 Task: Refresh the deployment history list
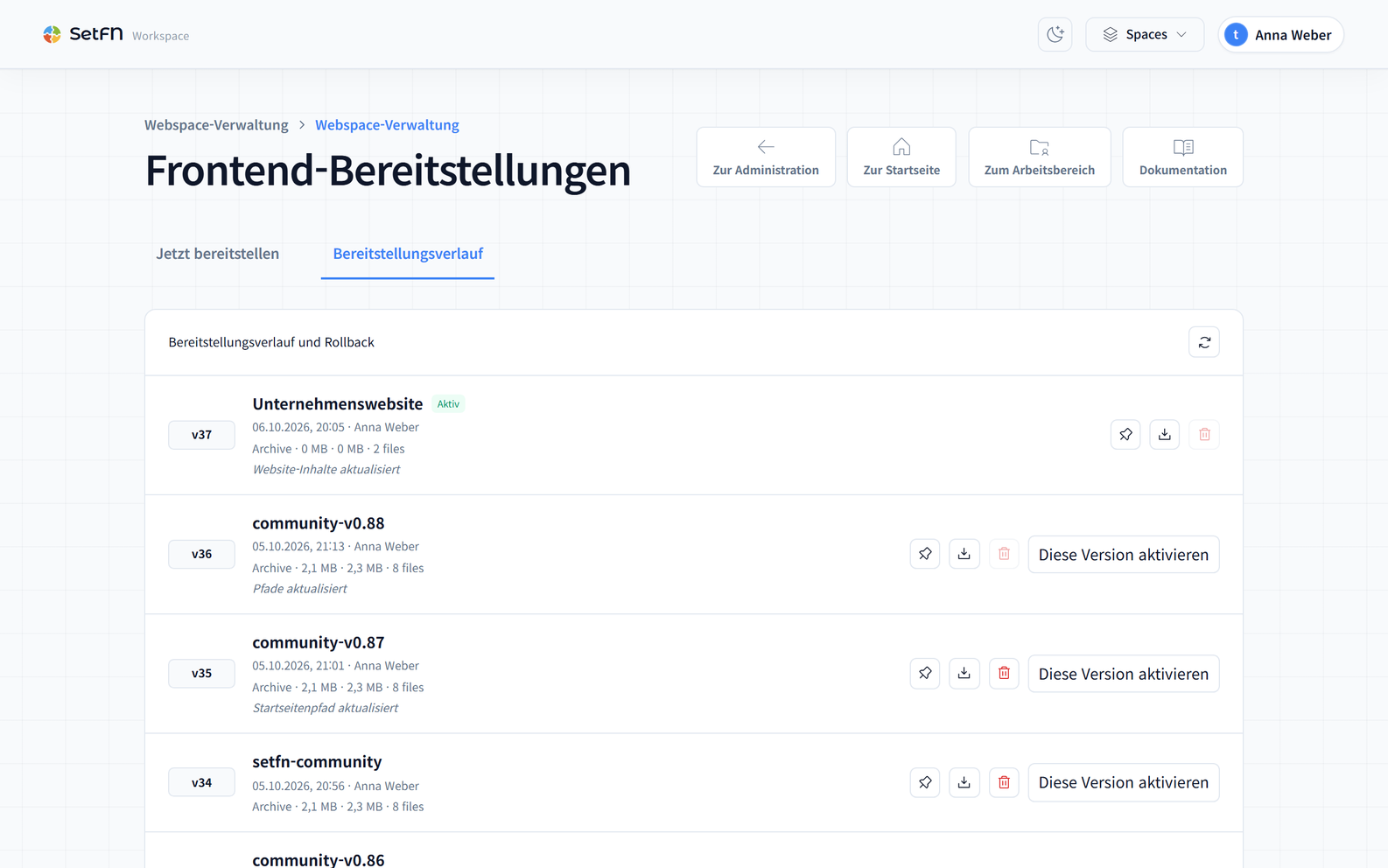(x=1204, y=342)
